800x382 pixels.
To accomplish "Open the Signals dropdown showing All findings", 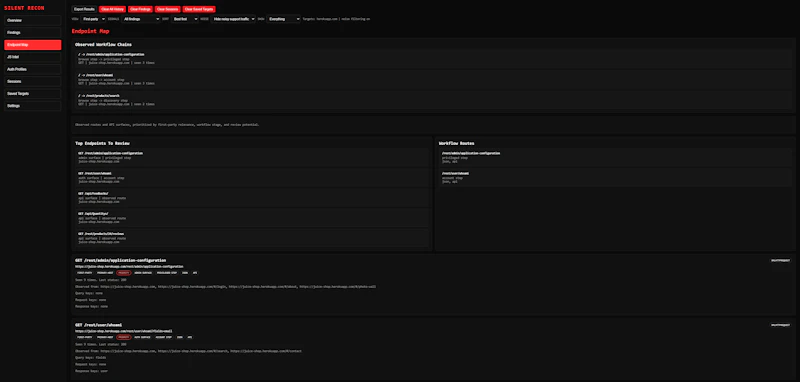I will pos(141,19).
